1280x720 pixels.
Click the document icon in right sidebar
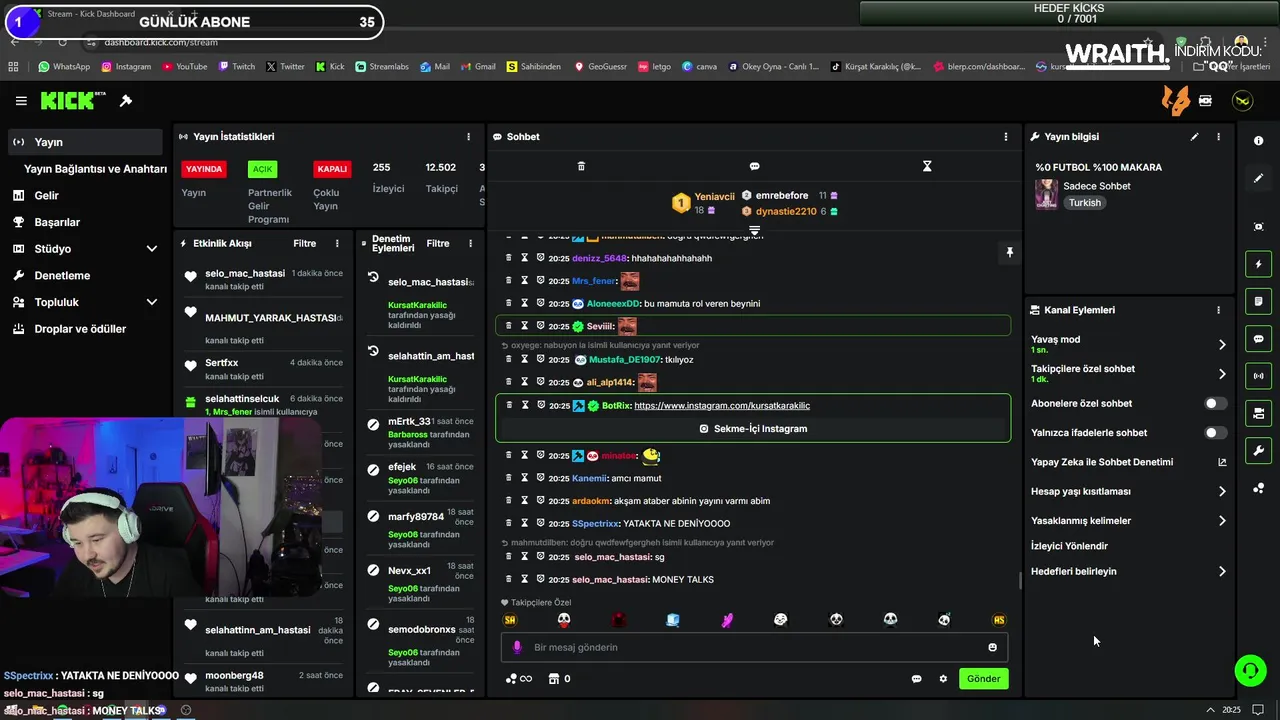click(x=1258, y=301)
